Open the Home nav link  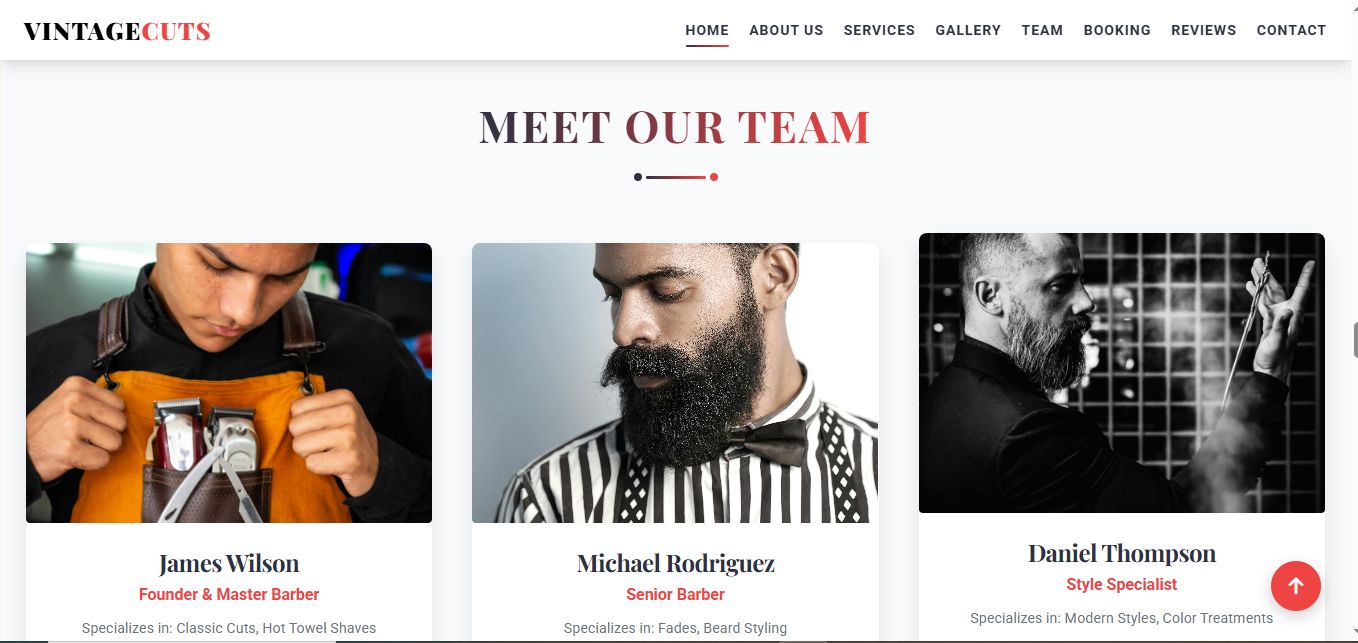click(707, 30)
